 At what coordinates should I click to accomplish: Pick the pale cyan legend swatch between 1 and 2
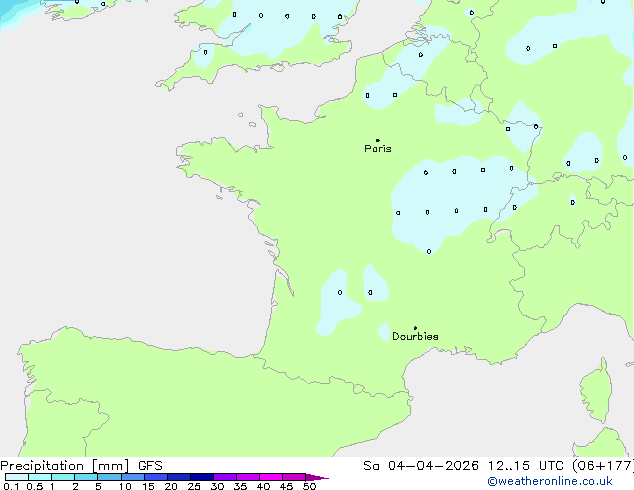point(63,478)
